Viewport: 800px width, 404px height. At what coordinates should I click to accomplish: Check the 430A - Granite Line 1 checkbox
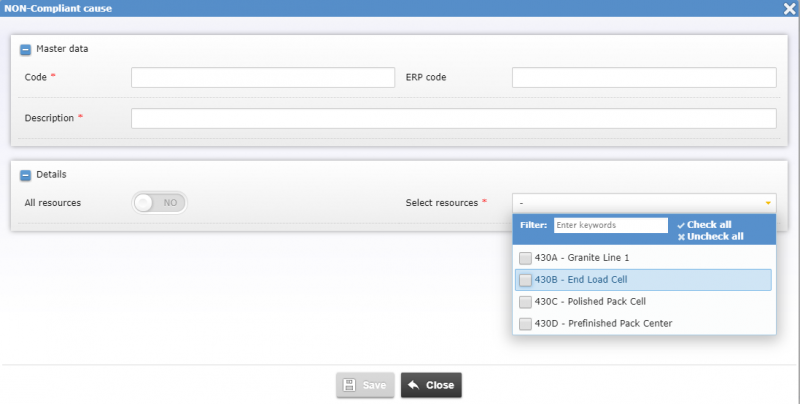pyautogui.click(x=526, y=258)
